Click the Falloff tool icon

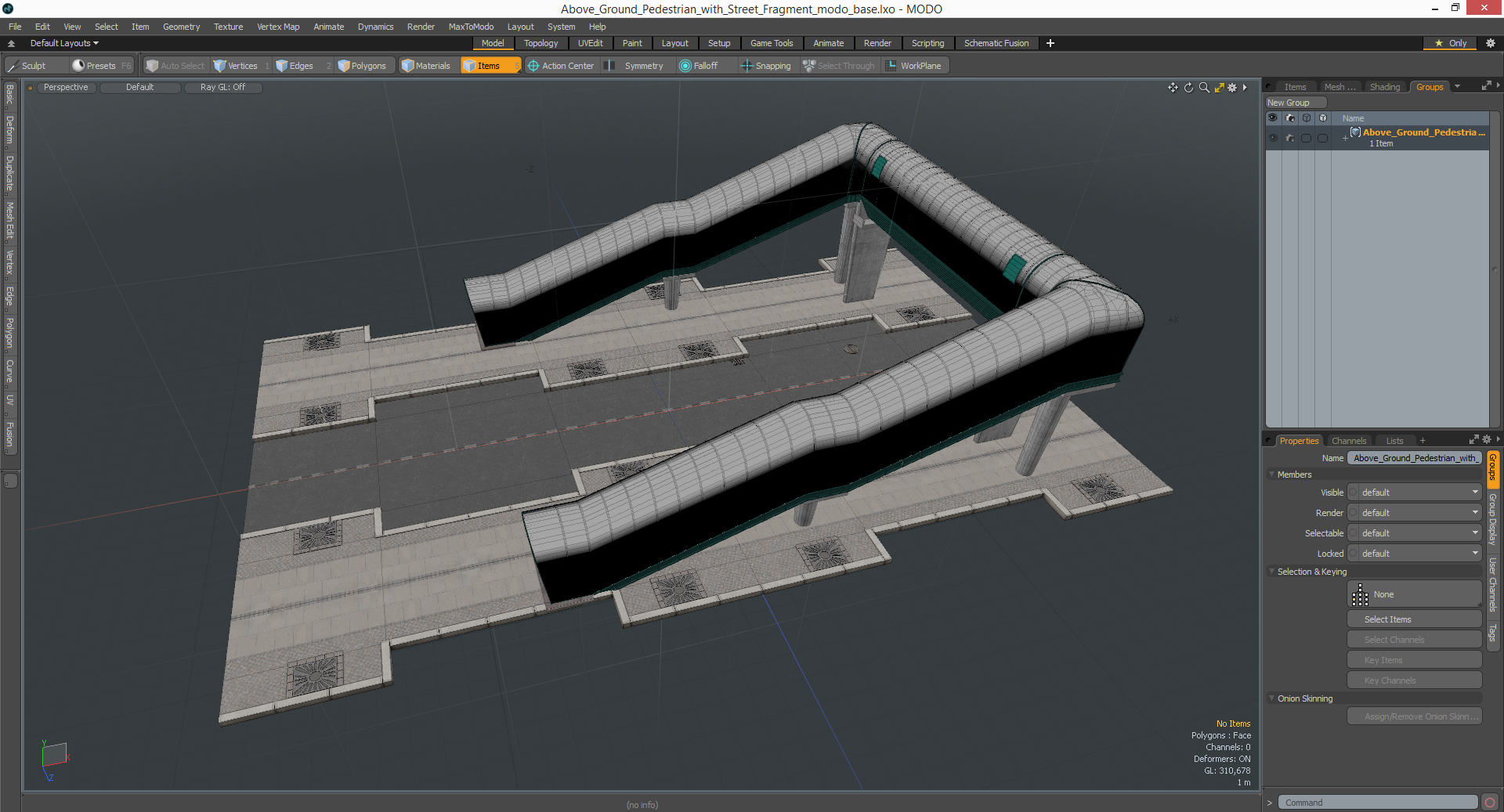[685, 66]
